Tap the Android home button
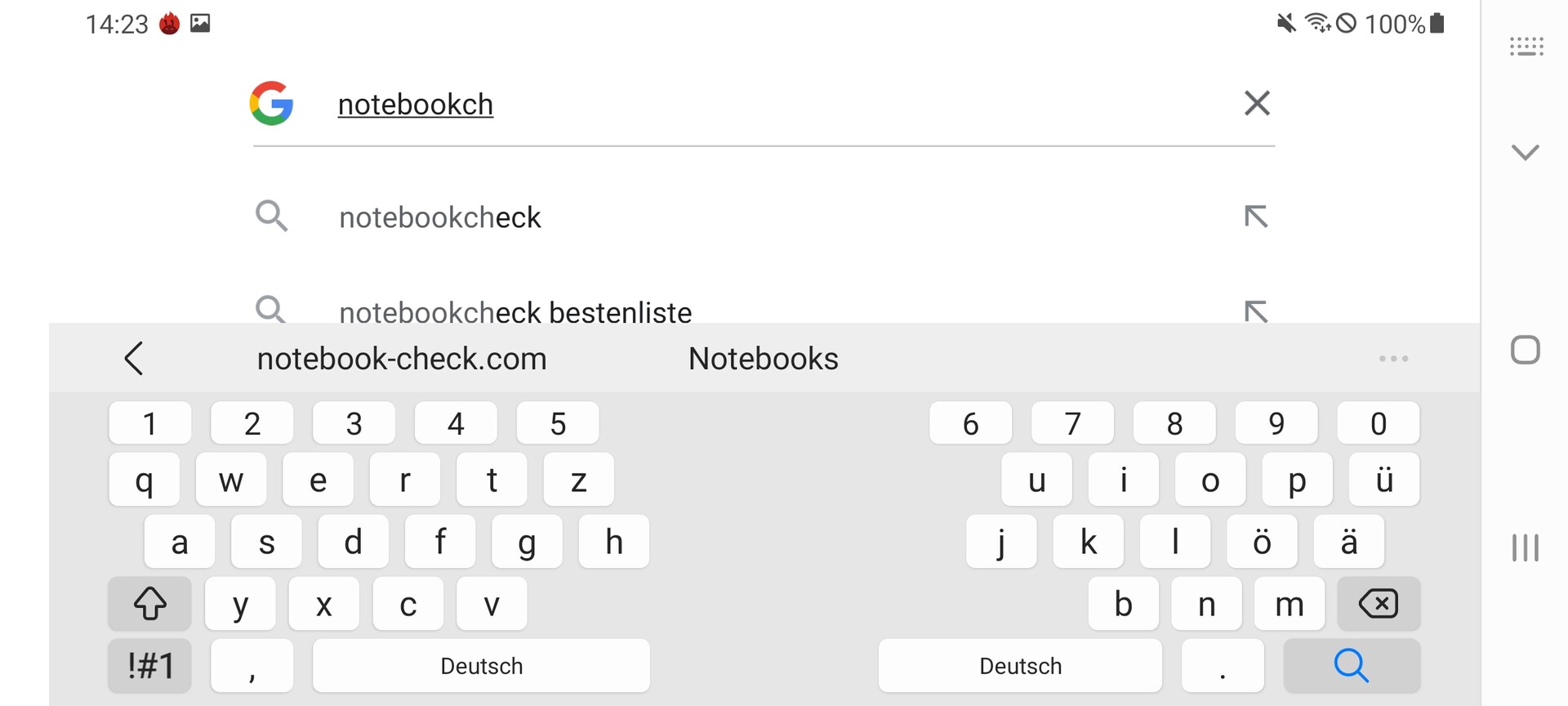 coord(1525,350)
